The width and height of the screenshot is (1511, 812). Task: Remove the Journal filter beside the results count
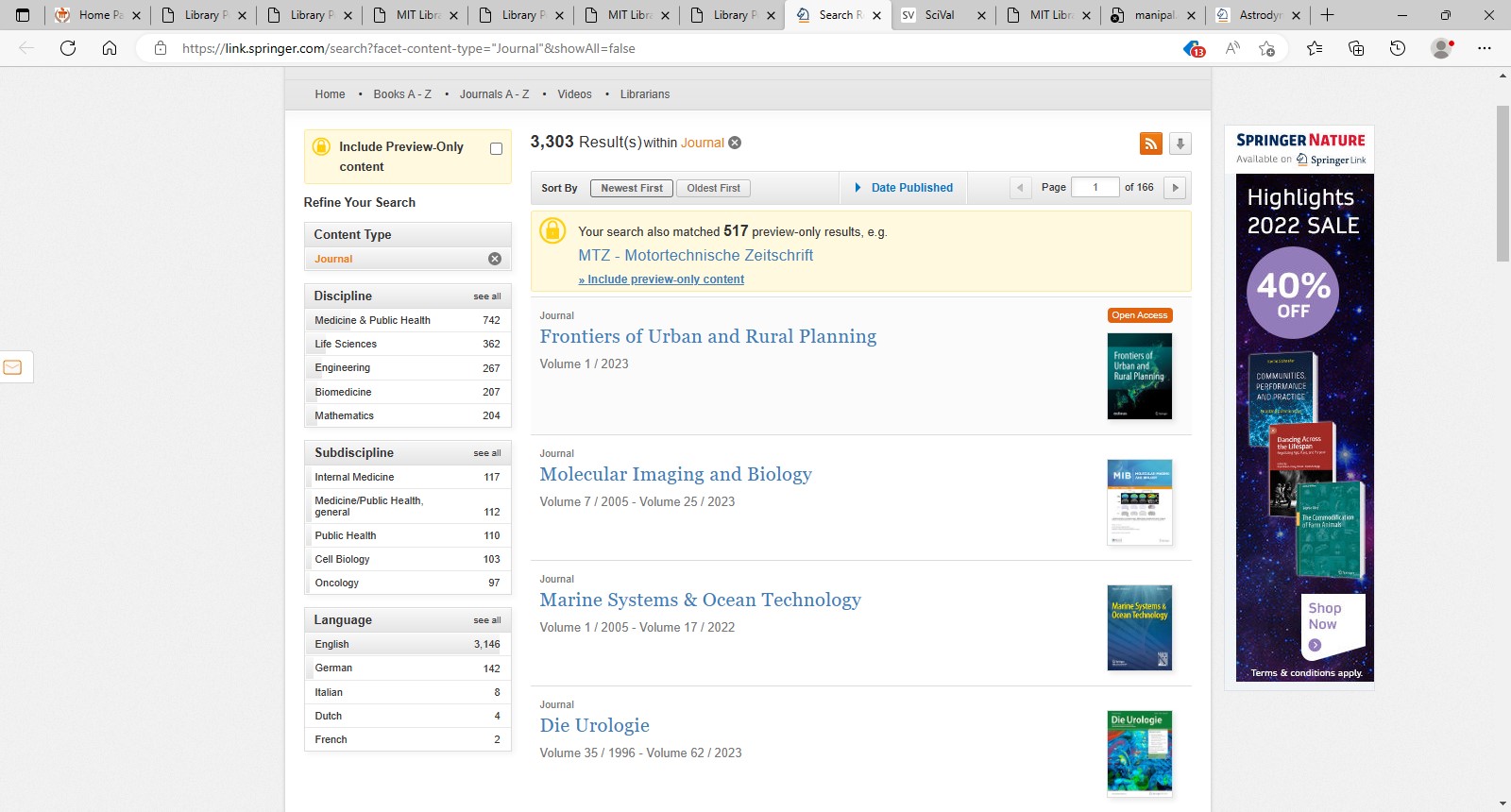pos(735,143)
